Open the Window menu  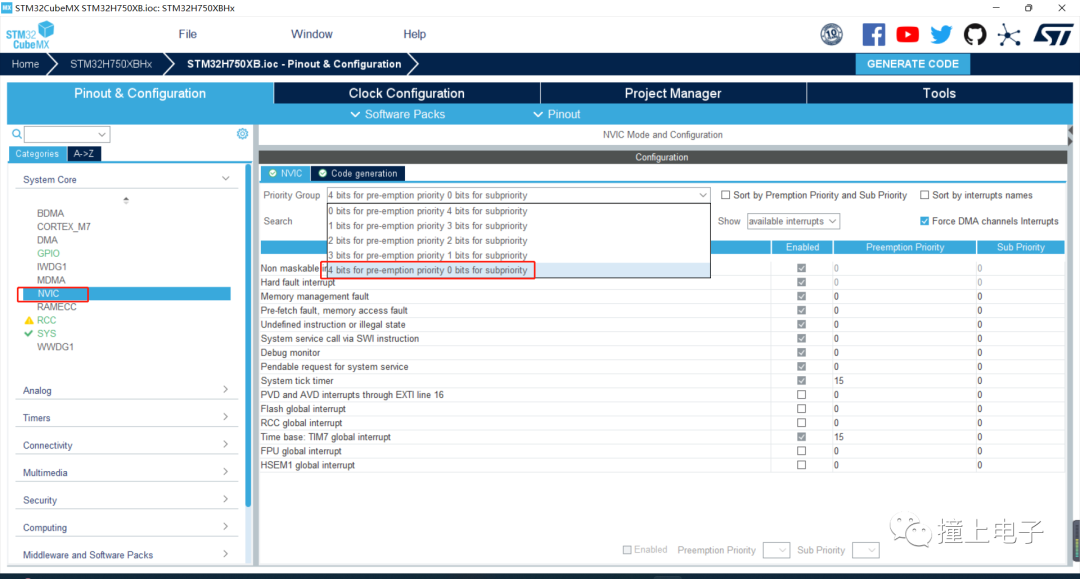click(x=311, y=34)
